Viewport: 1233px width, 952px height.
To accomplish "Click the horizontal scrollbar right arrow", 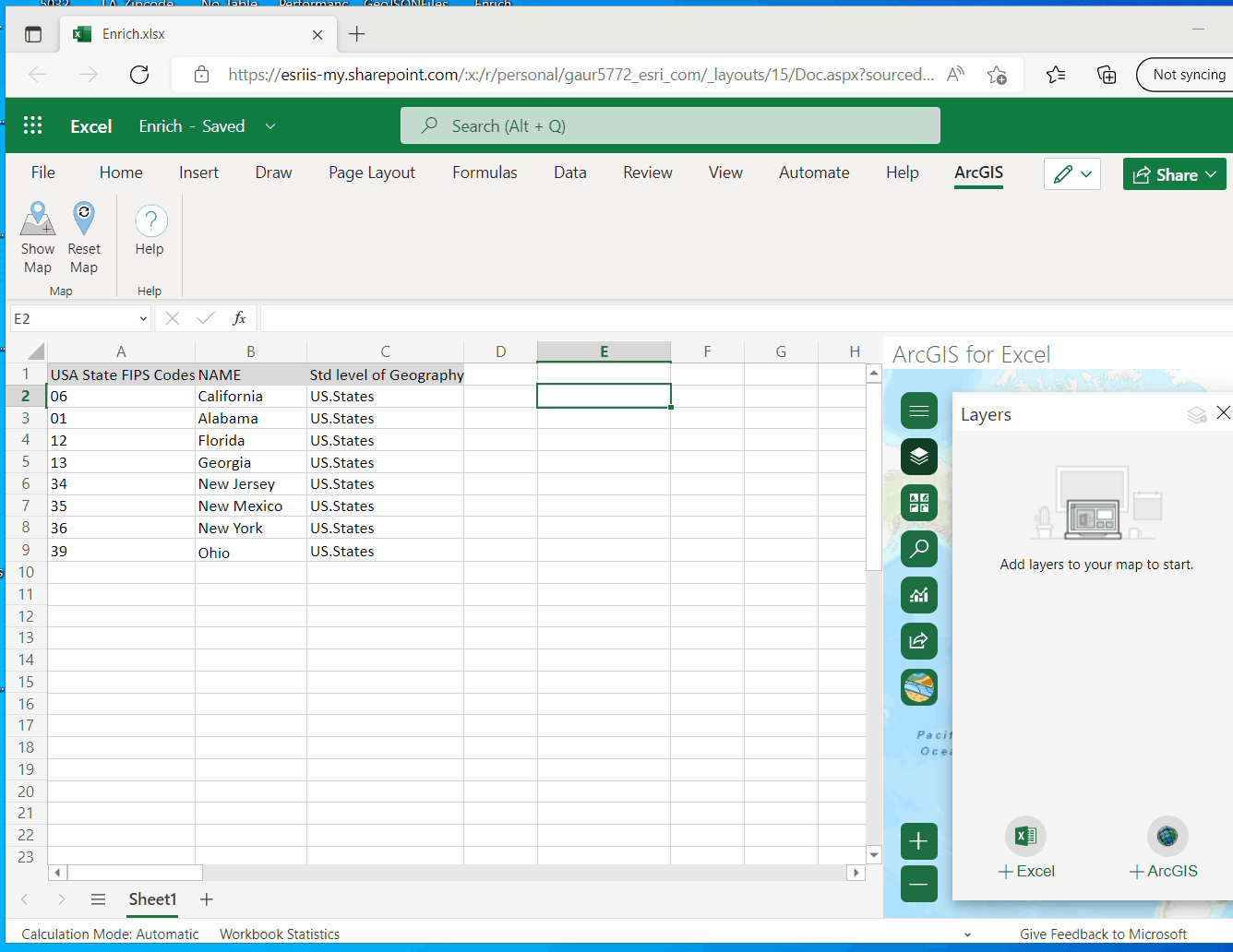I will click(856, 873).
